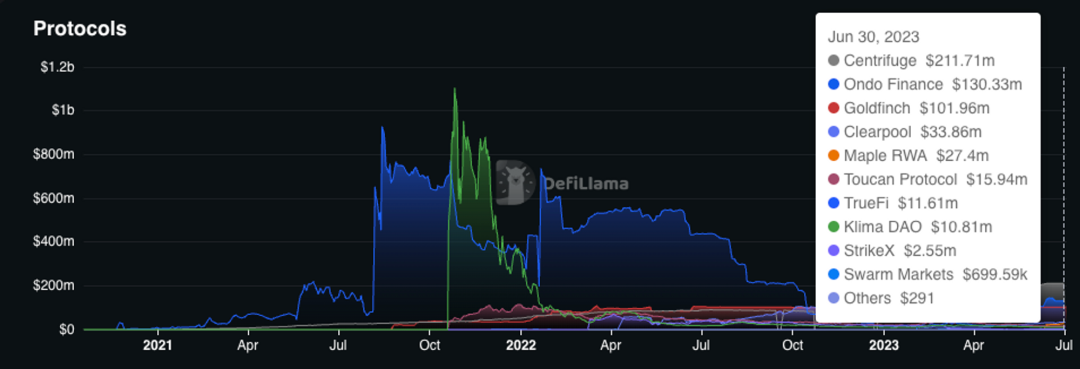This screenshot has height=369, width=1080.
Task: Click the purple StrikeX legend dot
Action: pos(834,251)
